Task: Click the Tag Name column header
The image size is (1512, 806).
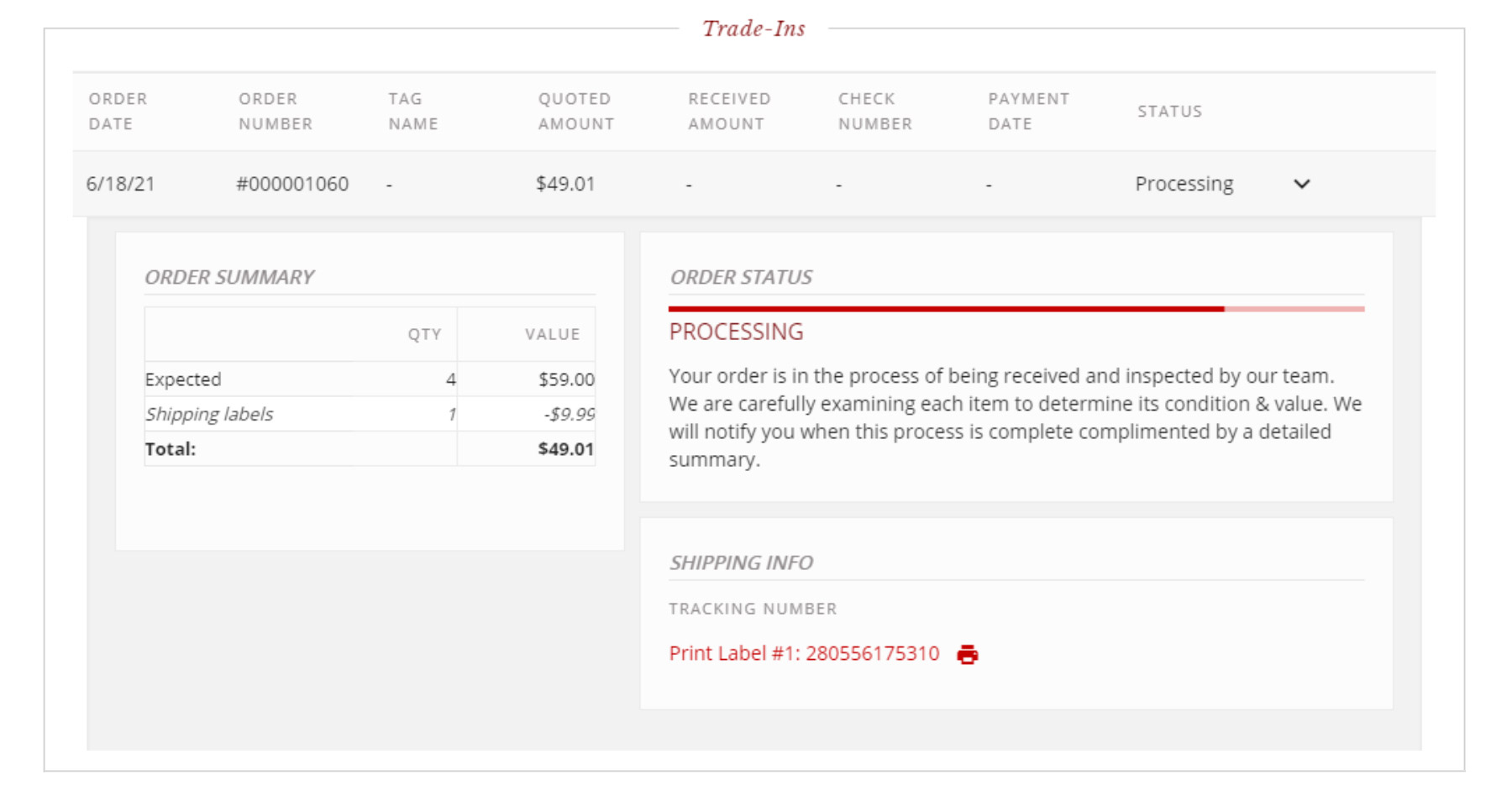Action: click(x=412, y=111)
